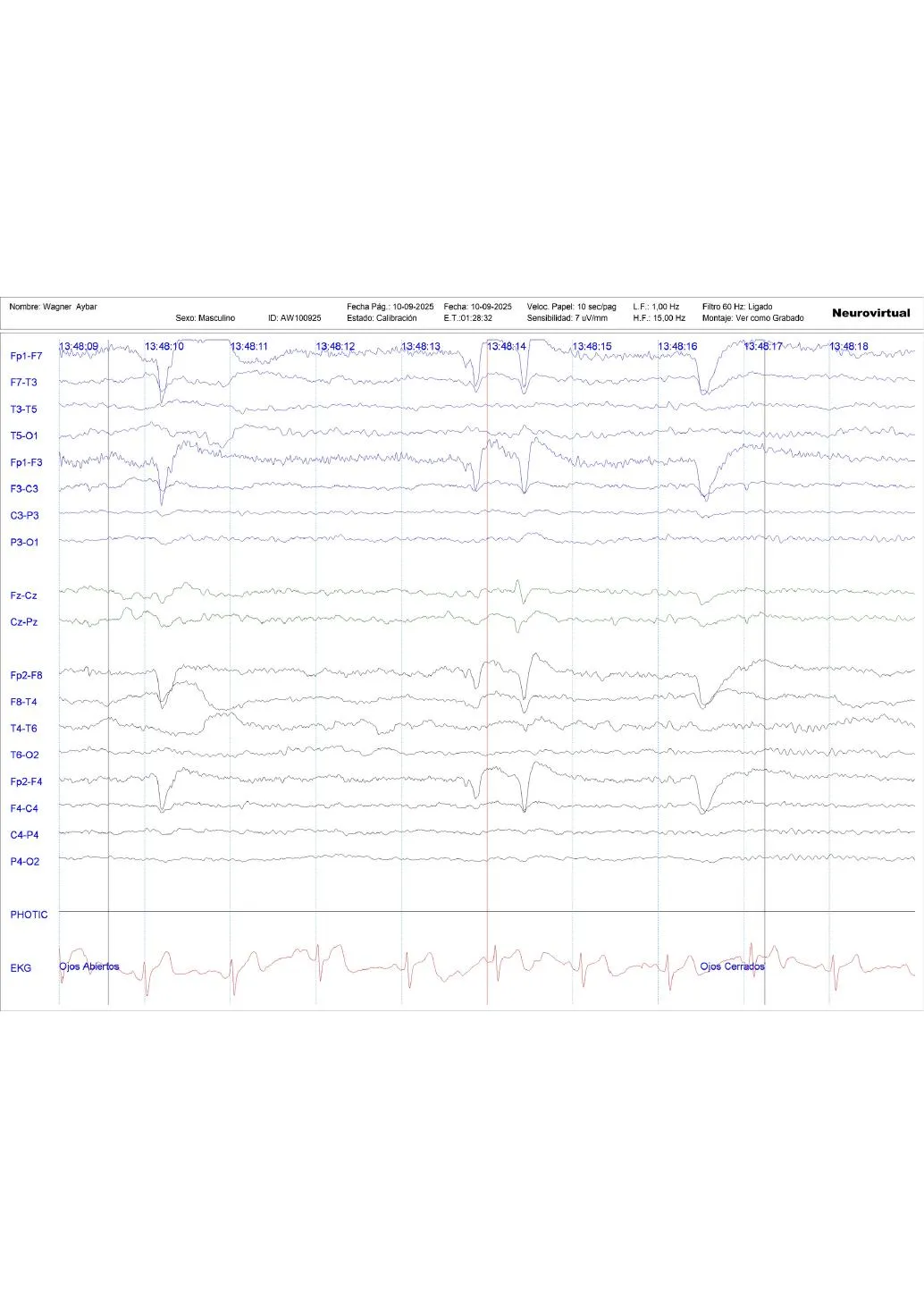Click the F4-C4 channel label
The width and height of the screenshot is (924, 1308).
(x=24, y=809)
